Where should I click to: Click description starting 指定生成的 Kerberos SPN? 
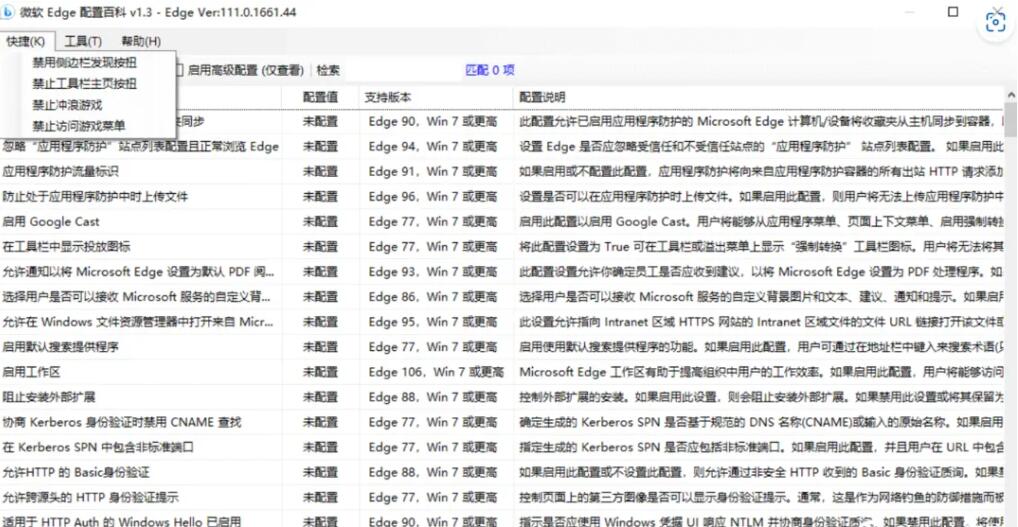[762, 447]
